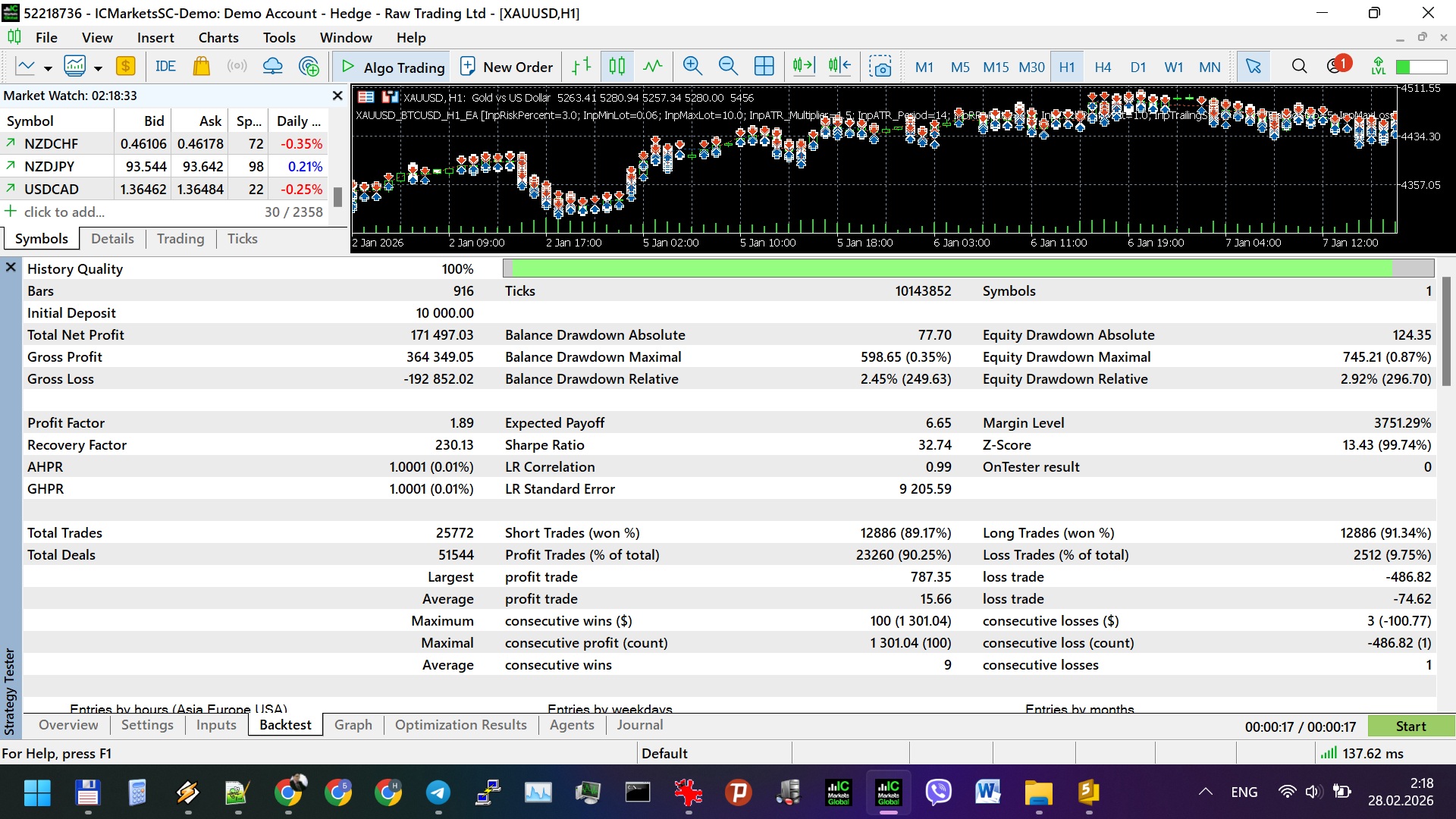Click the VPS cloud hosting icon
The image size is (1456, 819).
click(272, 67)
